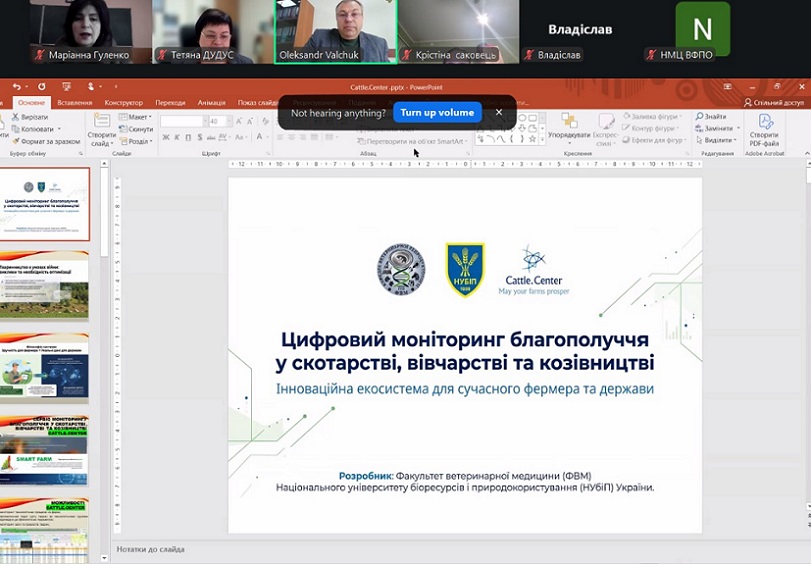Click Контур фігури shape outline button
The width and height of the screenshot is (811, 564).
point(652,128)
